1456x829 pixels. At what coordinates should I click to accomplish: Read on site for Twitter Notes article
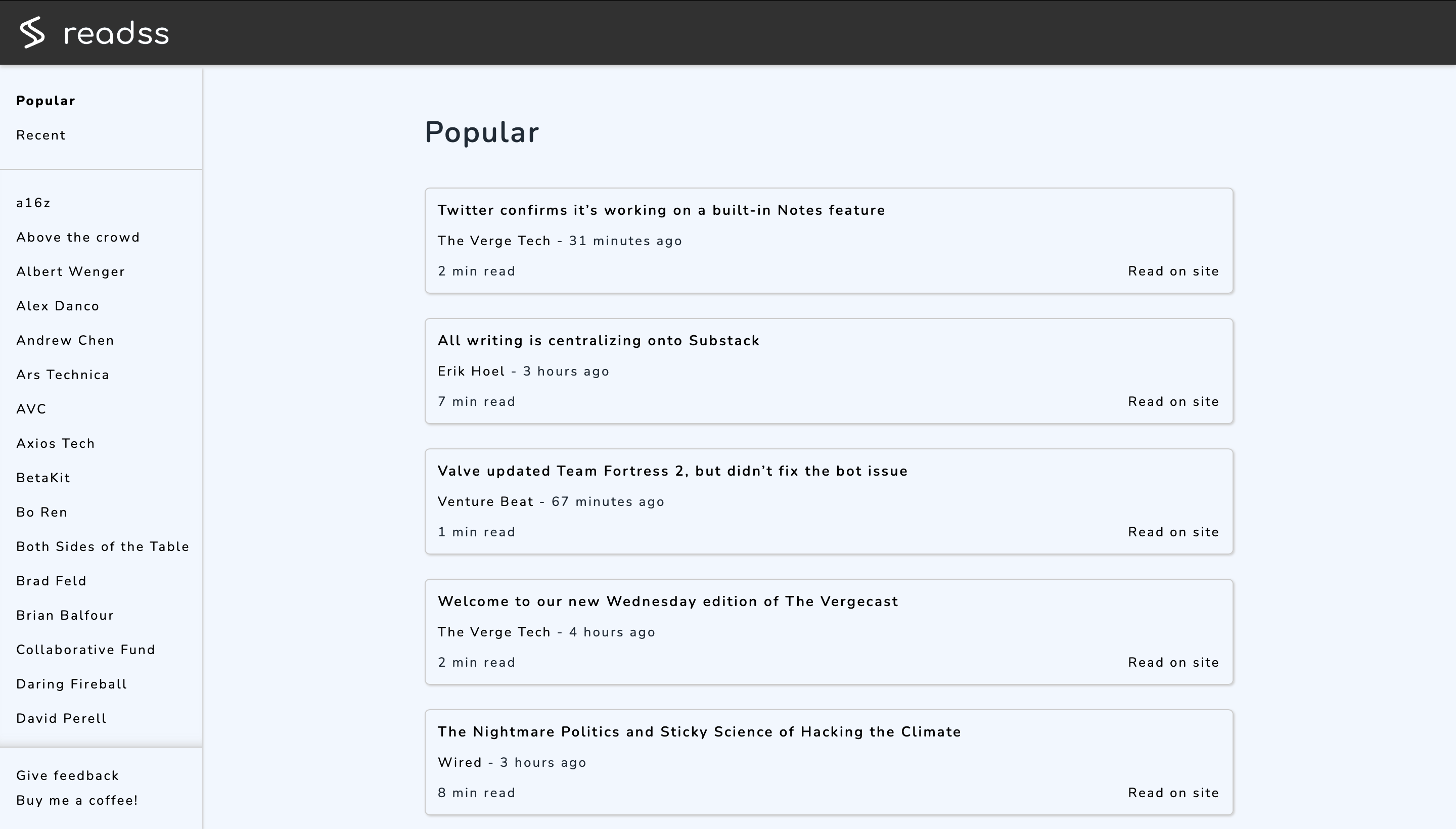(x=1173, y=271)
